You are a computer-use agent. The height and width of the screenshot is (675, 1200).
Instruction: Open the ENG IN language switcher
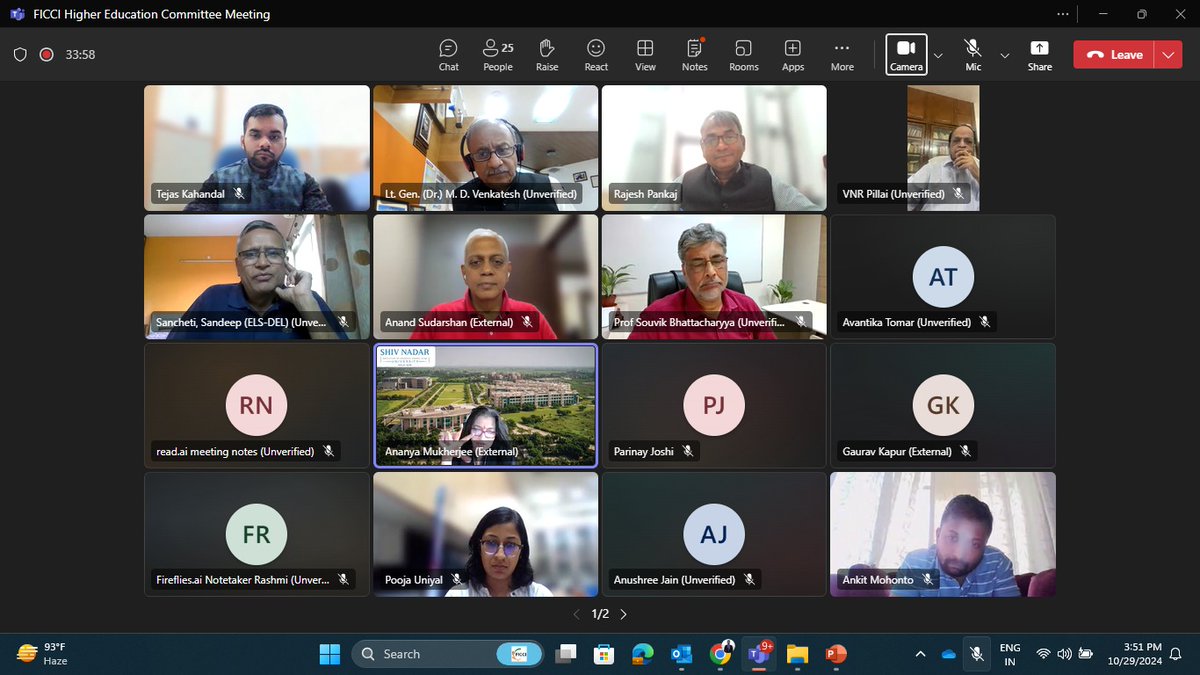[x=1010, y=655]
